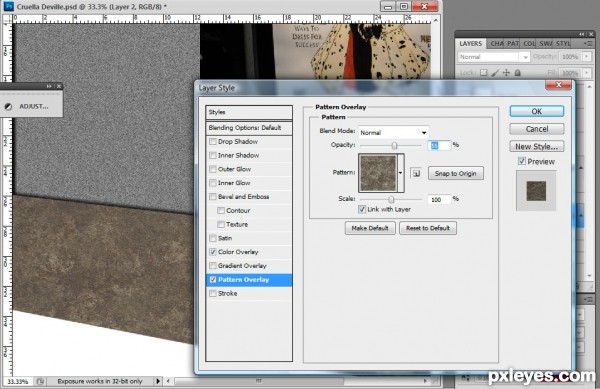The image size is (600, 389).
Task: Toggle the Link with Layer checkbox
Action: click(x=362, y=209)
